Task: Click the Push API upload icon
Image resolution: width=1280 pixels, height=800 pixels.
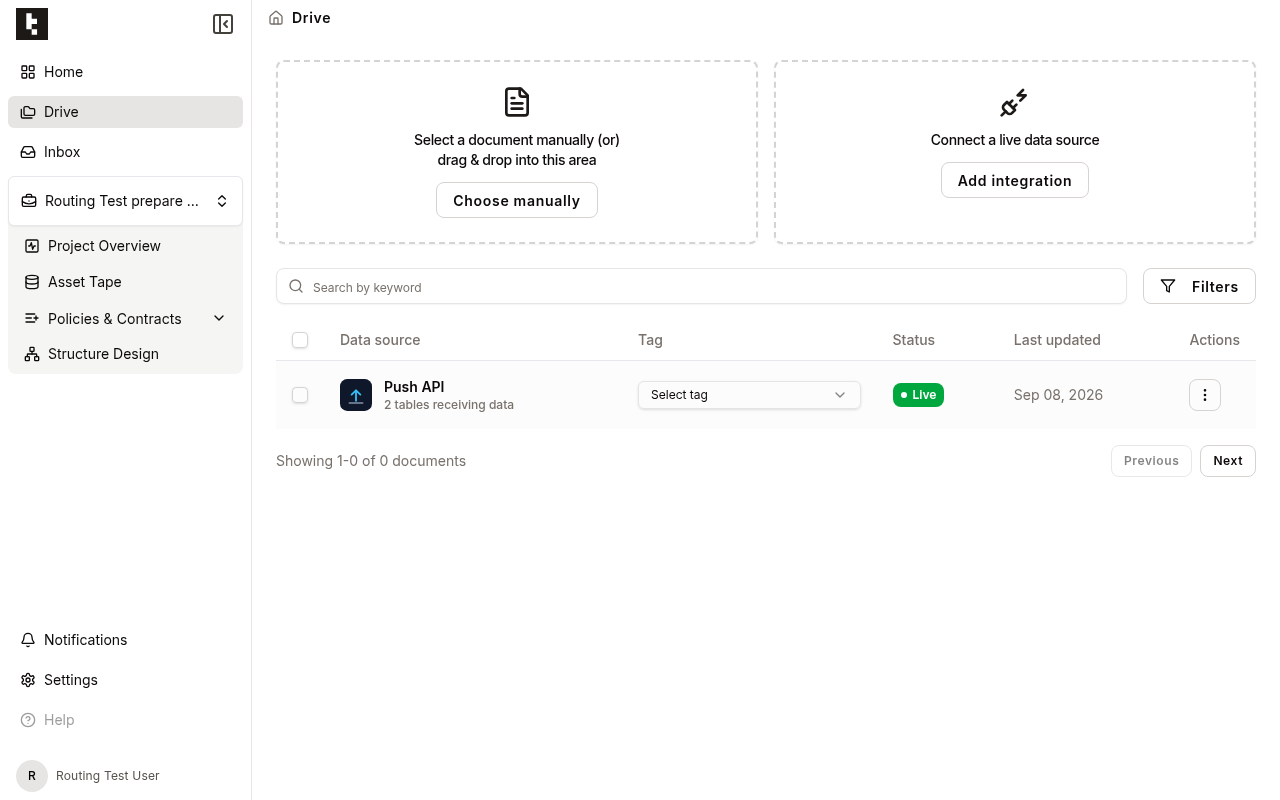Action: (356, 395)
